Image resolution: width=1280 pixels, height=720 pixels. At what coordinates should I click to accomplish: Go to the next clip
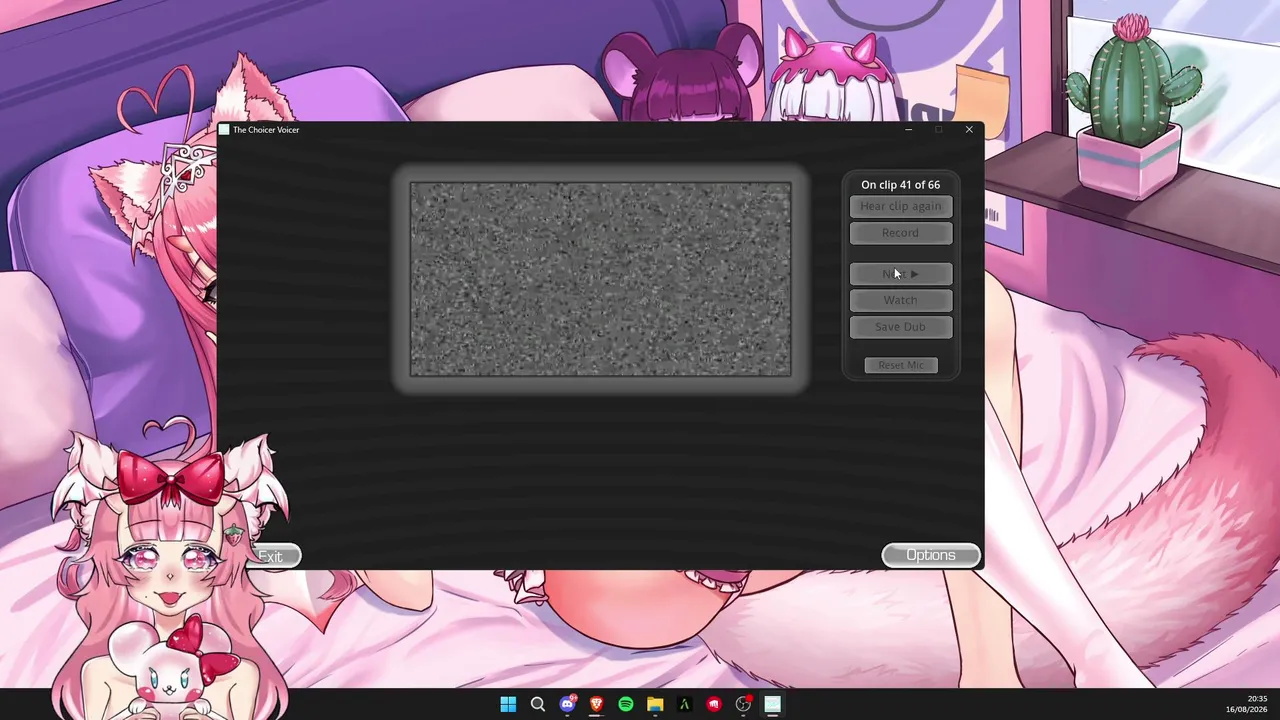click(900, 274)
